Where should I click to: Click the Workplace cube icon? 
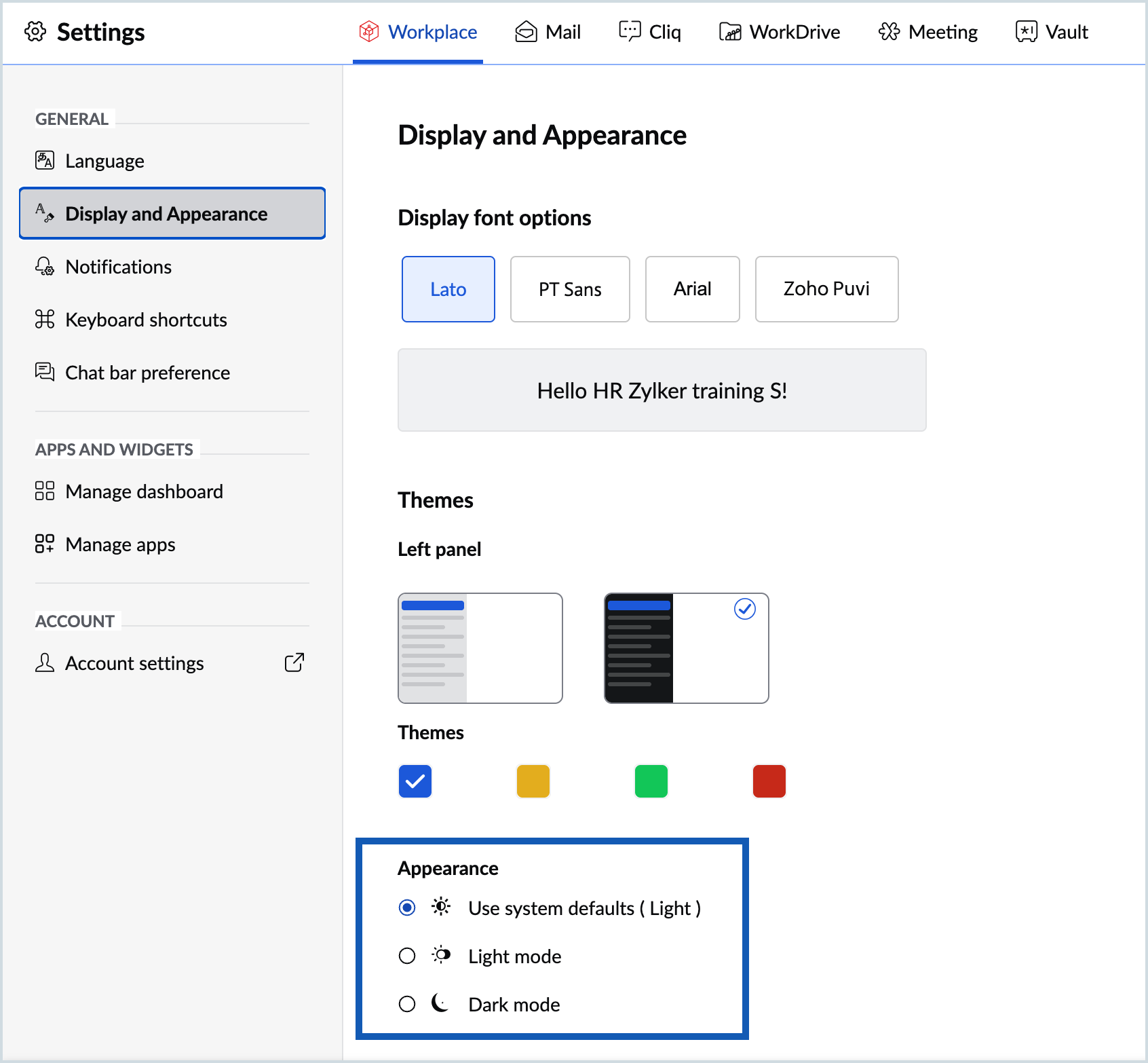click(369, 31)
